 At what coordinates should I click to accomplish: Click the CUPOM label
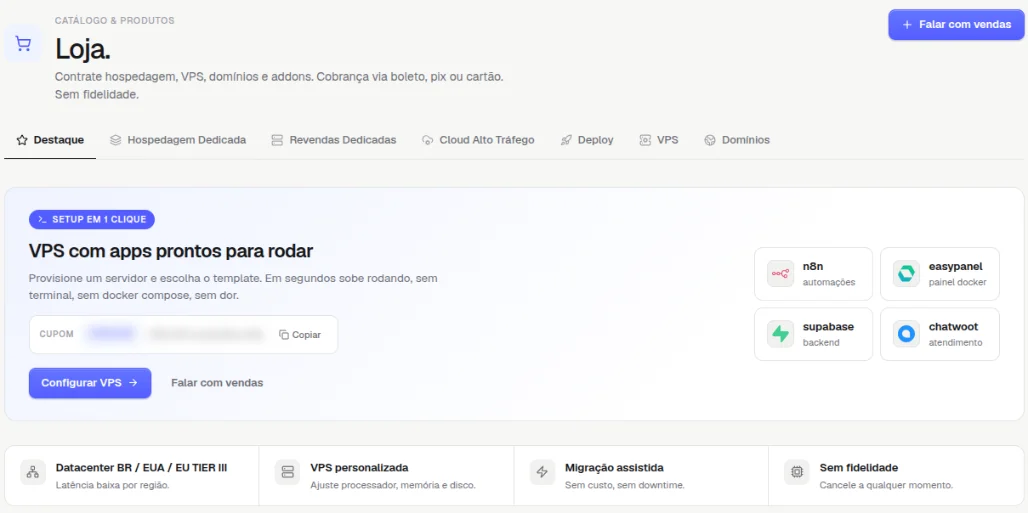click(x=56, y=335)
